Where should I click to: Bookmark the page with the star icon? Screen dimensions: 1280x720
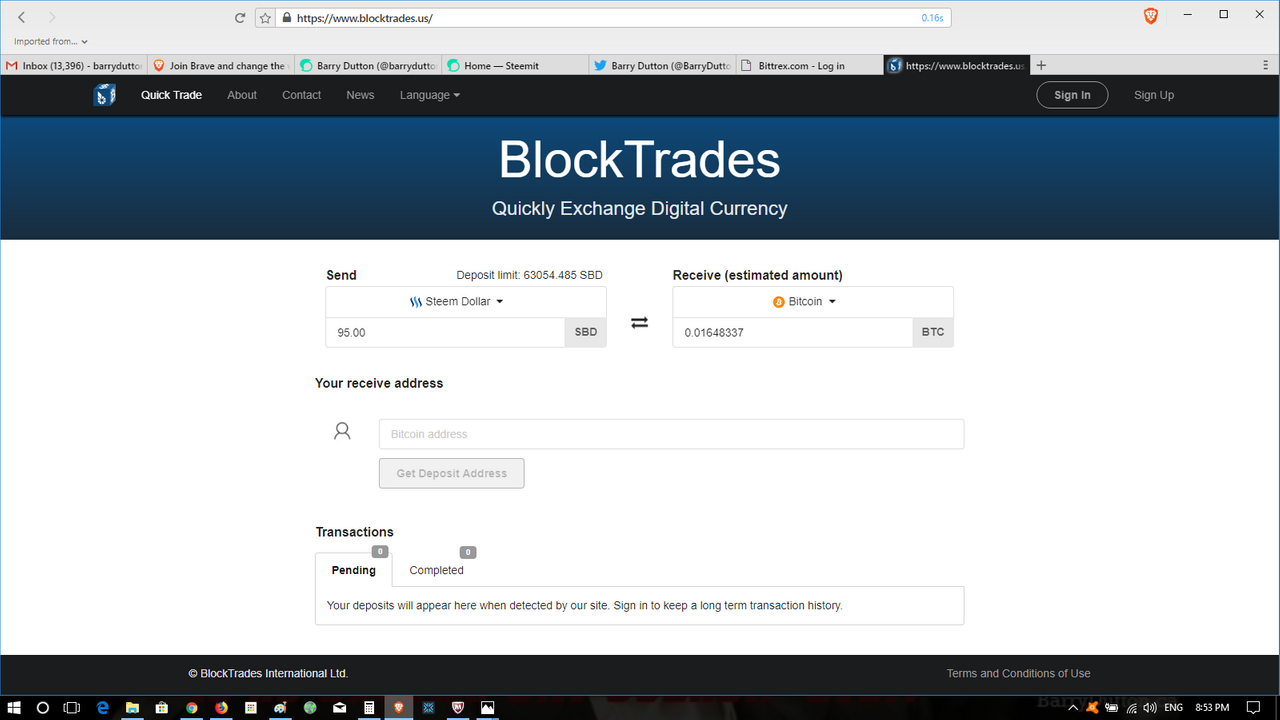(265, 18)
